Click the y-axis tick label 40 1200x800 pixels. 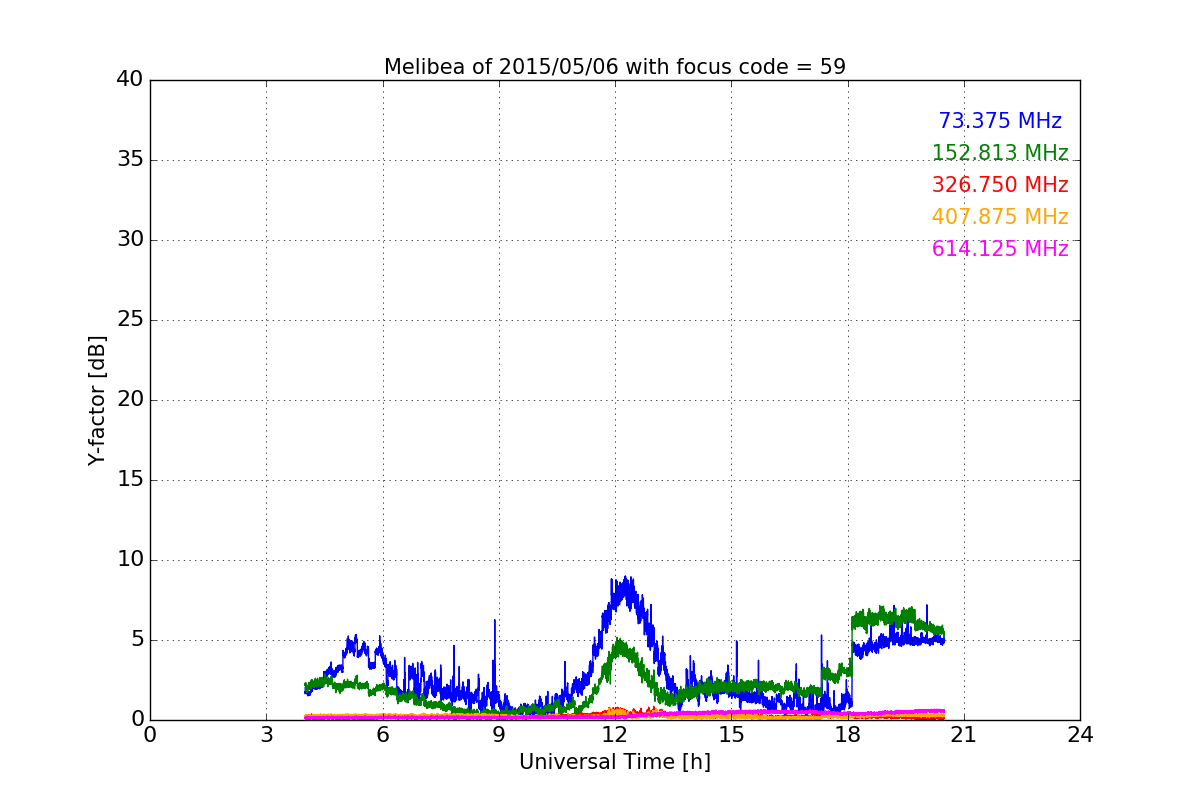tap(130, 80)
